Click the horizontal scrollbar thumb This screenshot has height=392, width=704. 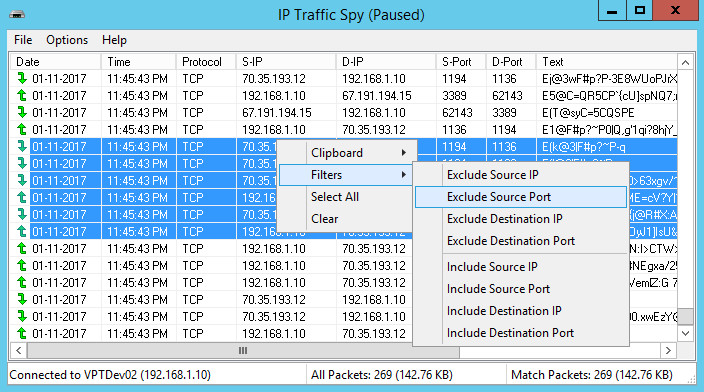243,350
